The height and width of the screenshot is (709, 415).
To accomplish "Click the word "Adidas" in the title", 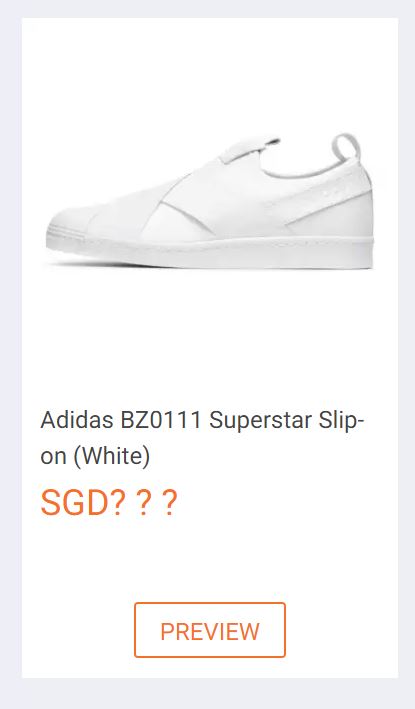I will [x=77, y=421].
